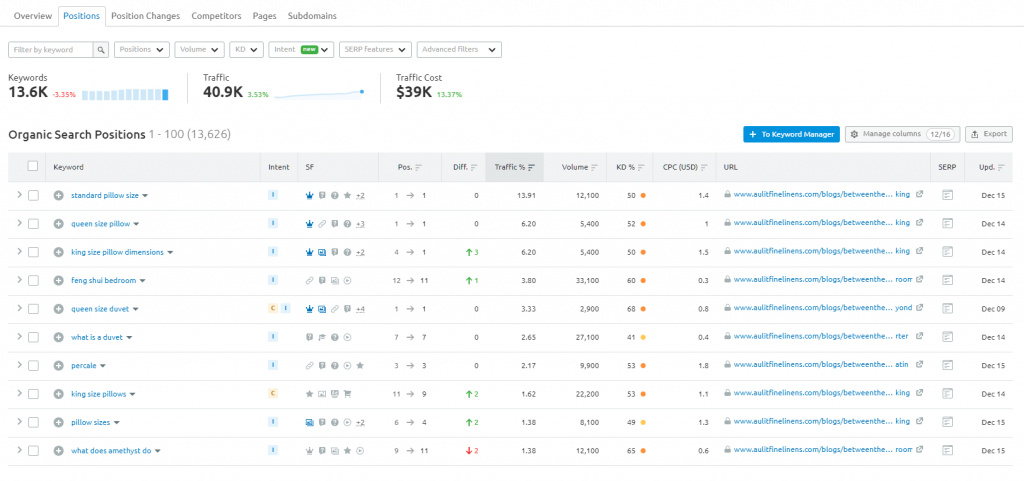Open the Advanced filters dropdown
This screenshot has height=481, width=1024.
(x=459, y=50)
